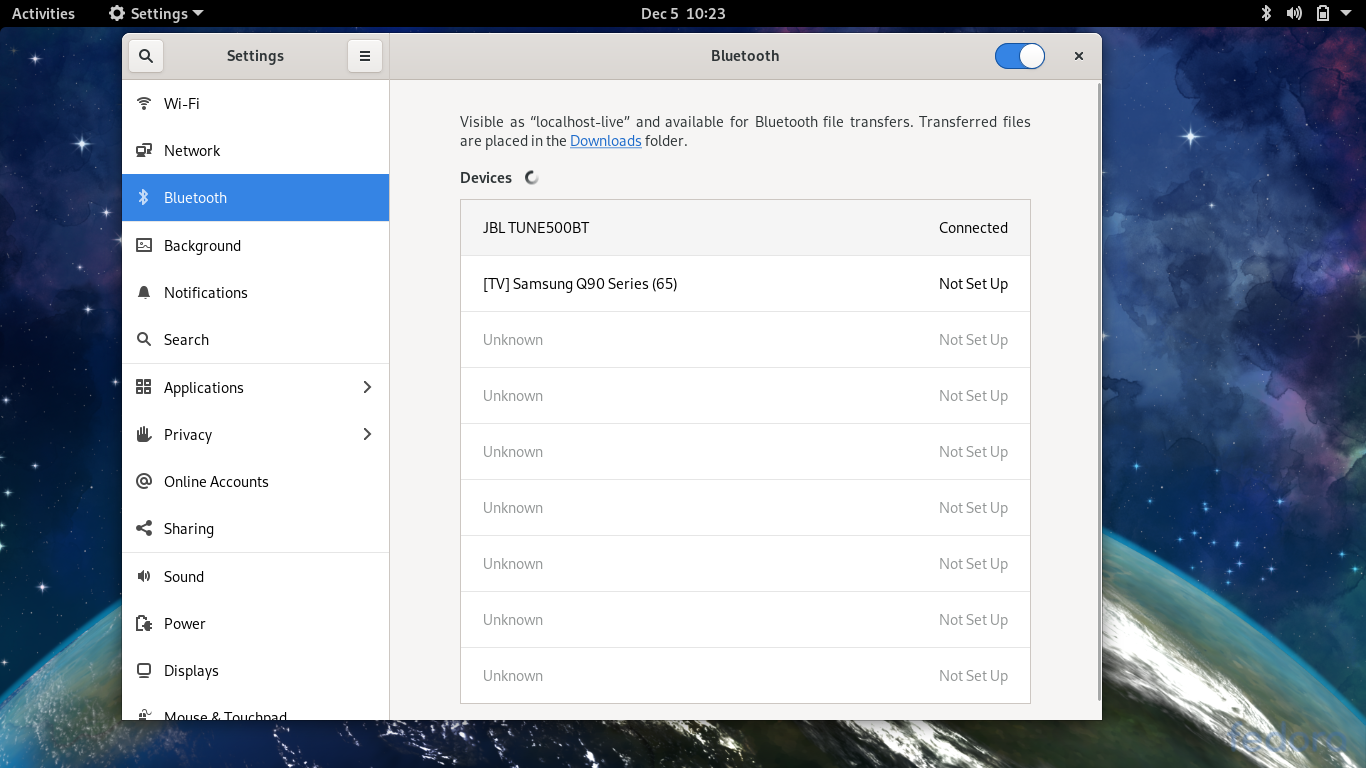The height and width of the screenshot is (768, 1366).
Task: Click the Privacy hand icon
Action: (x=144, y=434)
